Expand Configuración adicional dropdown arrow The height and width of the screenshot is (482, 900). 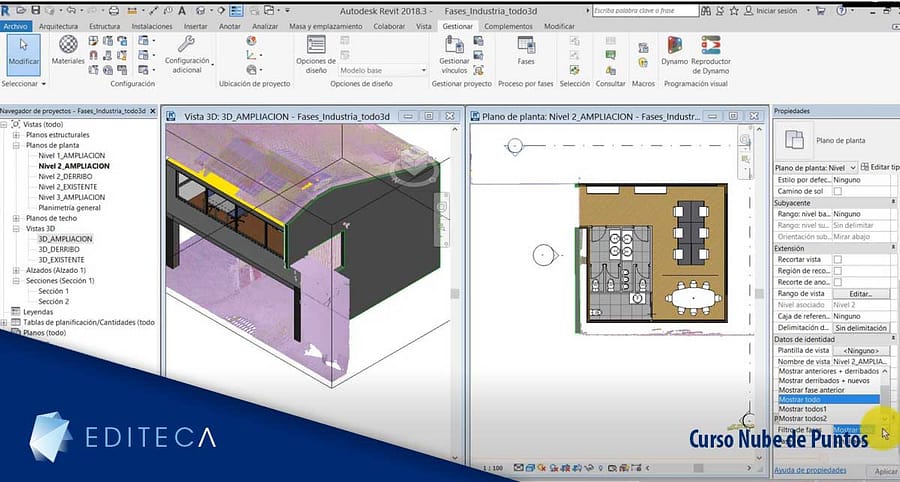tap(213, 64)
